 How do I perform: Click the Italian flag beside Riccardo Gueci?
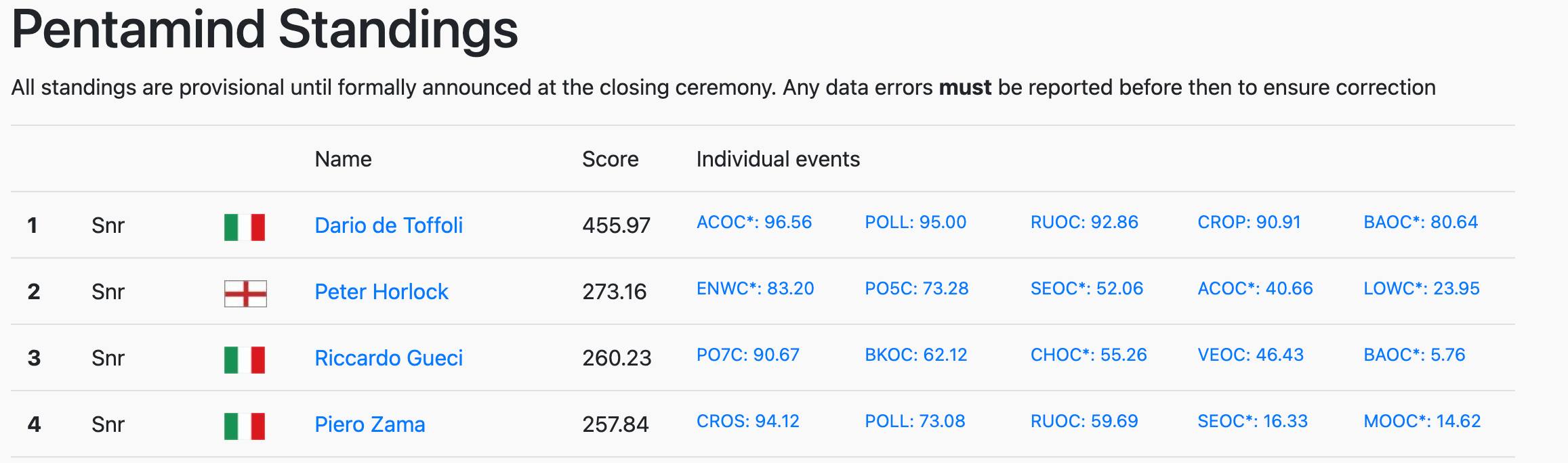pyautogui.click(x=245, y=359)
